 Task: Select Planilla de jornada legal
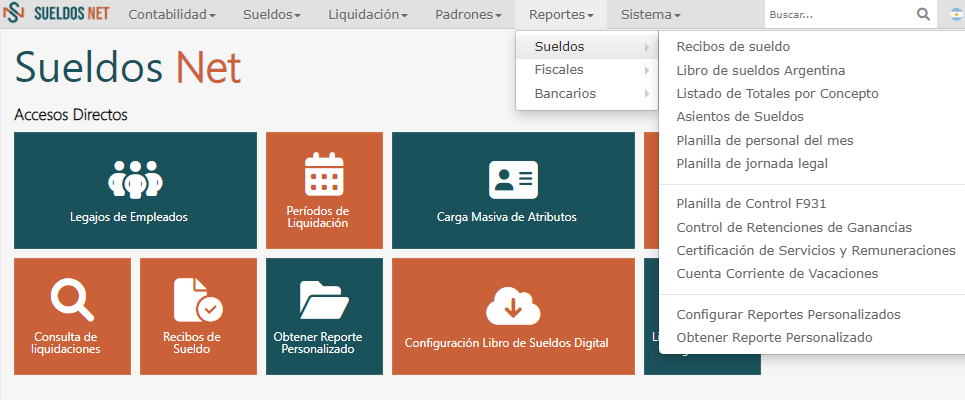click(752, 164)
